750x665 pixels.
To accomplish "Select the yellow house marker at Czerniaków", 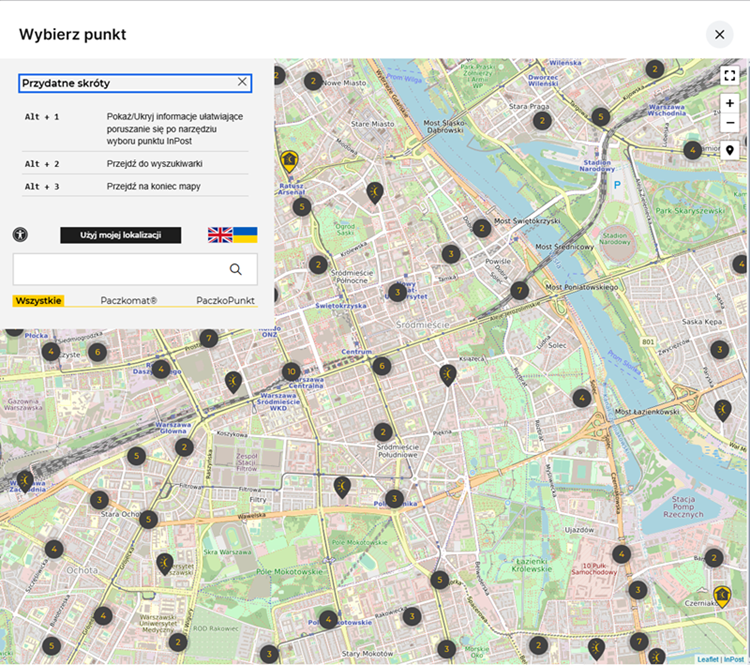I will [x=722, y=597].
